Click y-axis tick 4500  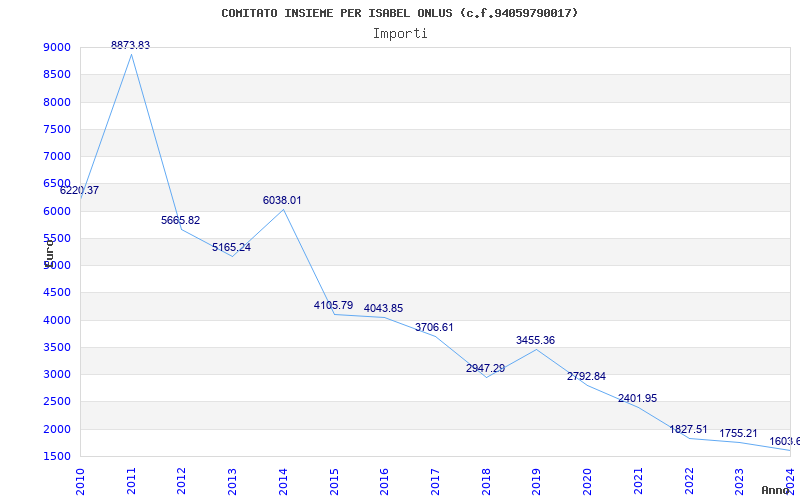pyautogui.click(x=57, y=292)
